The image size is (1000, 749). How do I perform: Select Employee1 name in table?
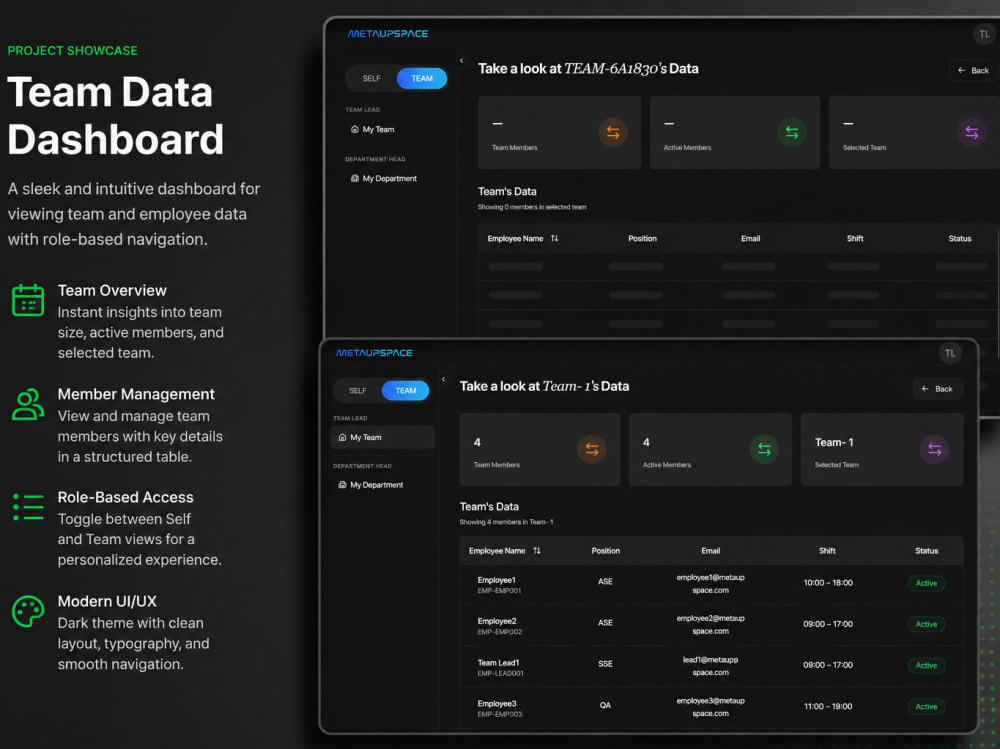[496, 580]
